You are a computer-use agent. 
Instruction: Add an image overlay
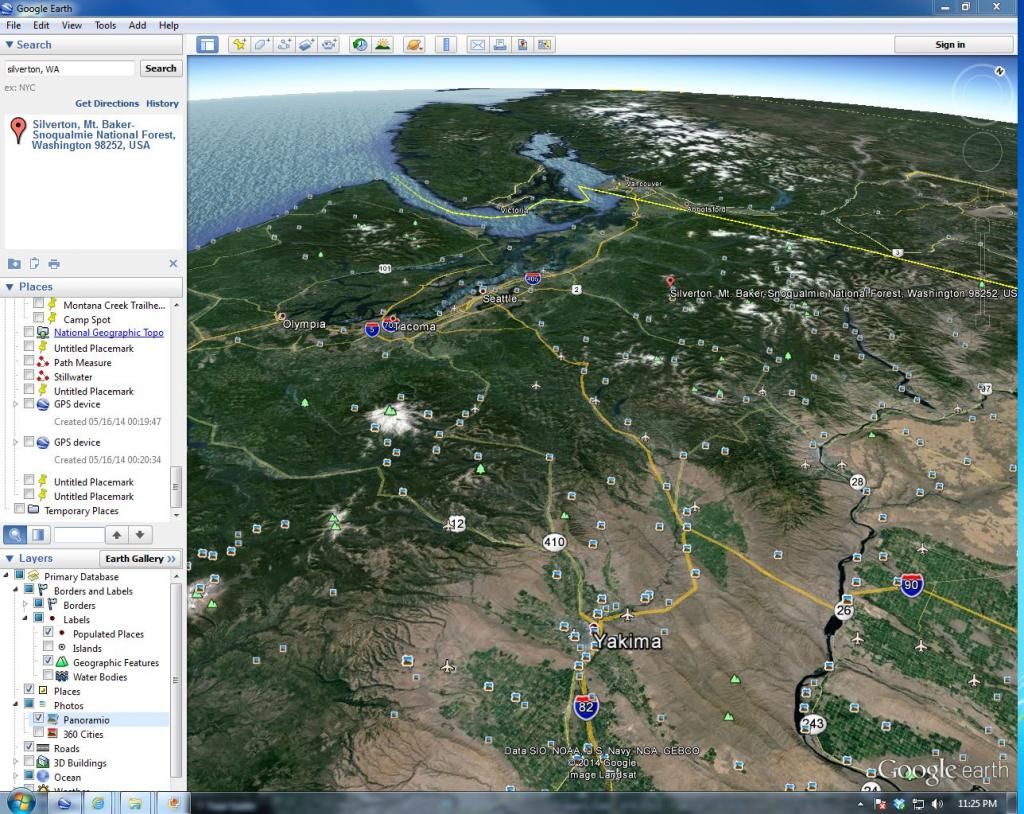(306, 44)
